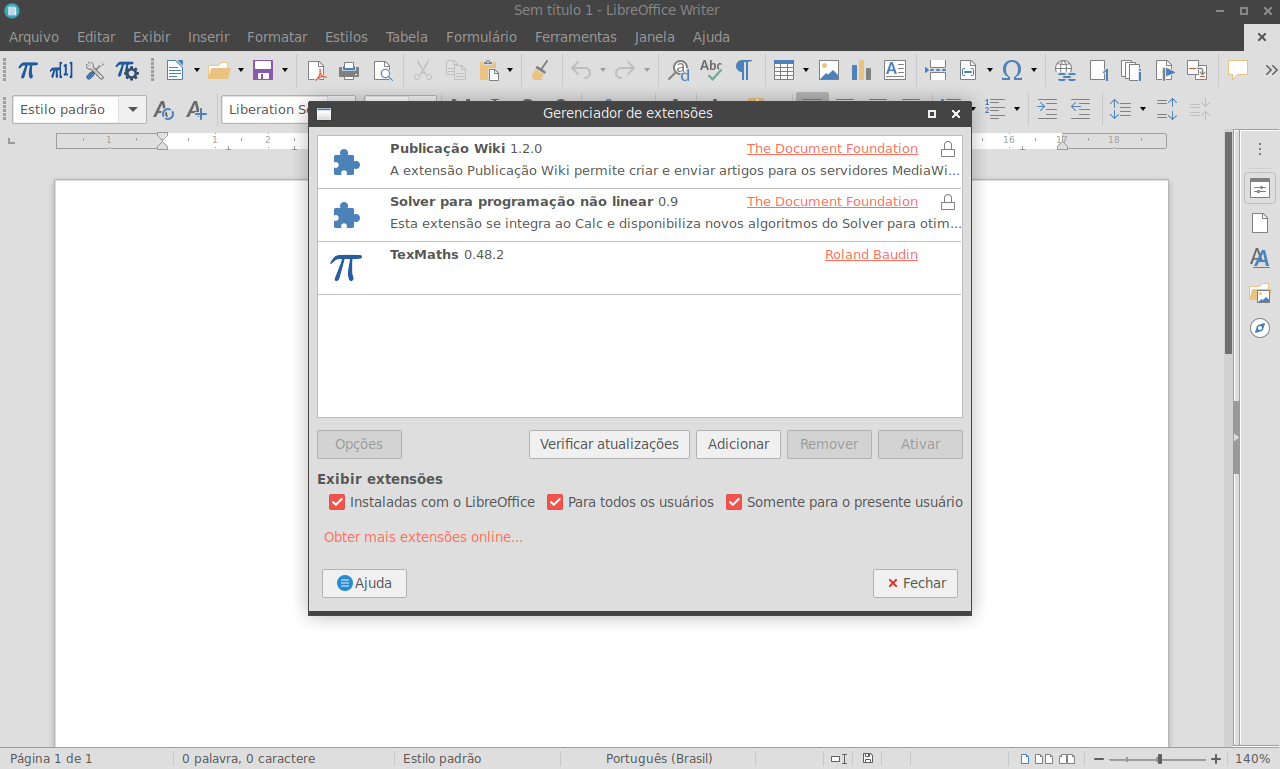Expand the Special Character dropdown arrow

[x=1034, y=70]
